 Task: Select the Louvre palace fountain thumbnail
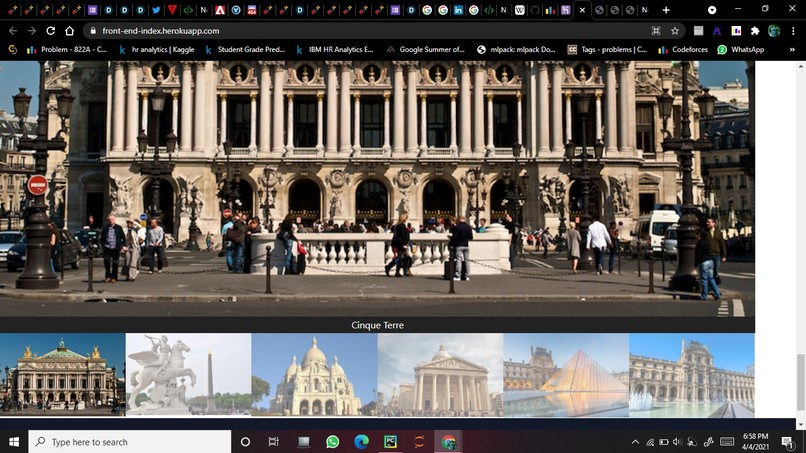pyautogui.click(x=692, y=374)
